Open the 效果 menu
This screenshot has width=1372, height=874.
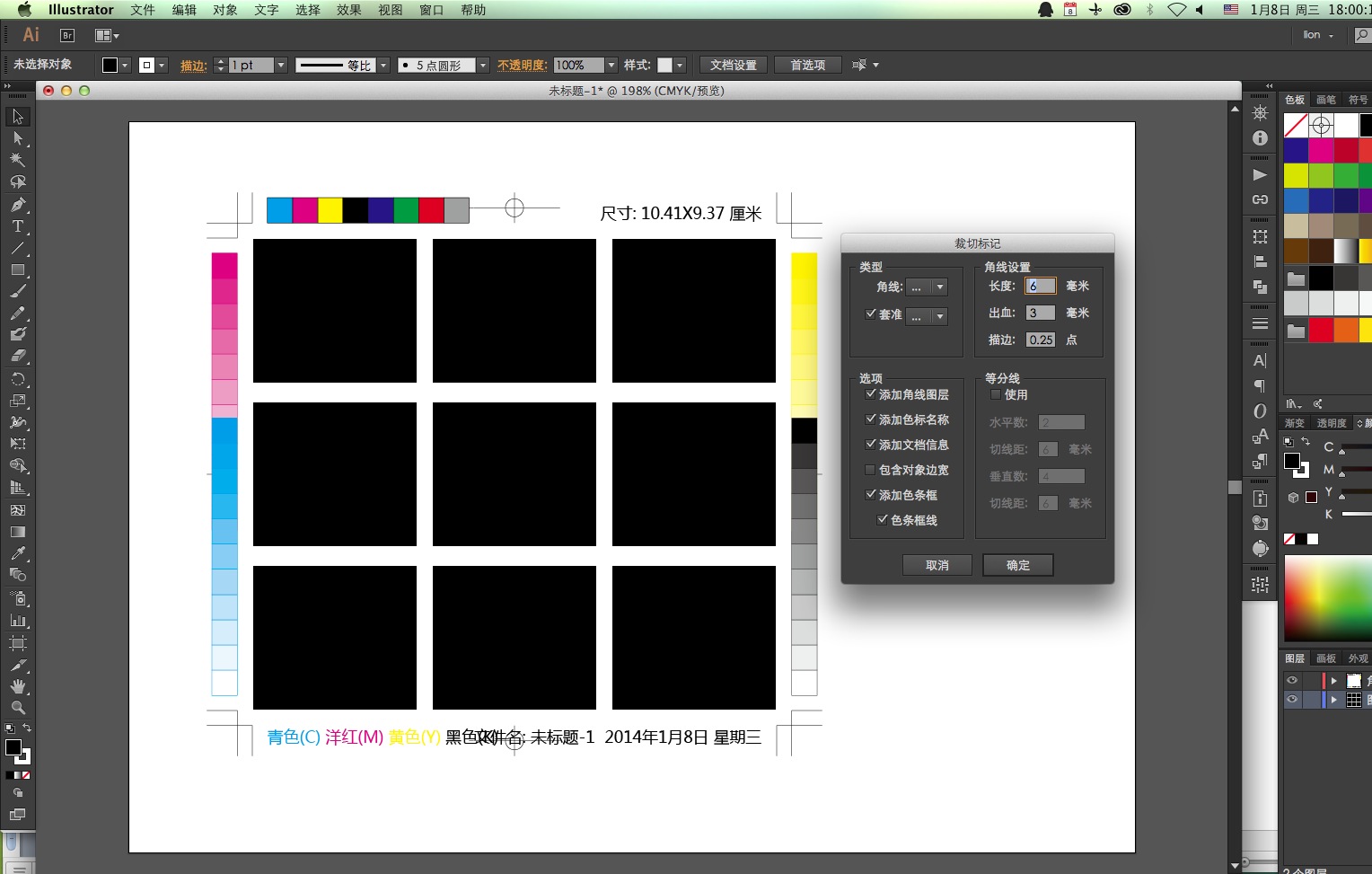[348, 10]
